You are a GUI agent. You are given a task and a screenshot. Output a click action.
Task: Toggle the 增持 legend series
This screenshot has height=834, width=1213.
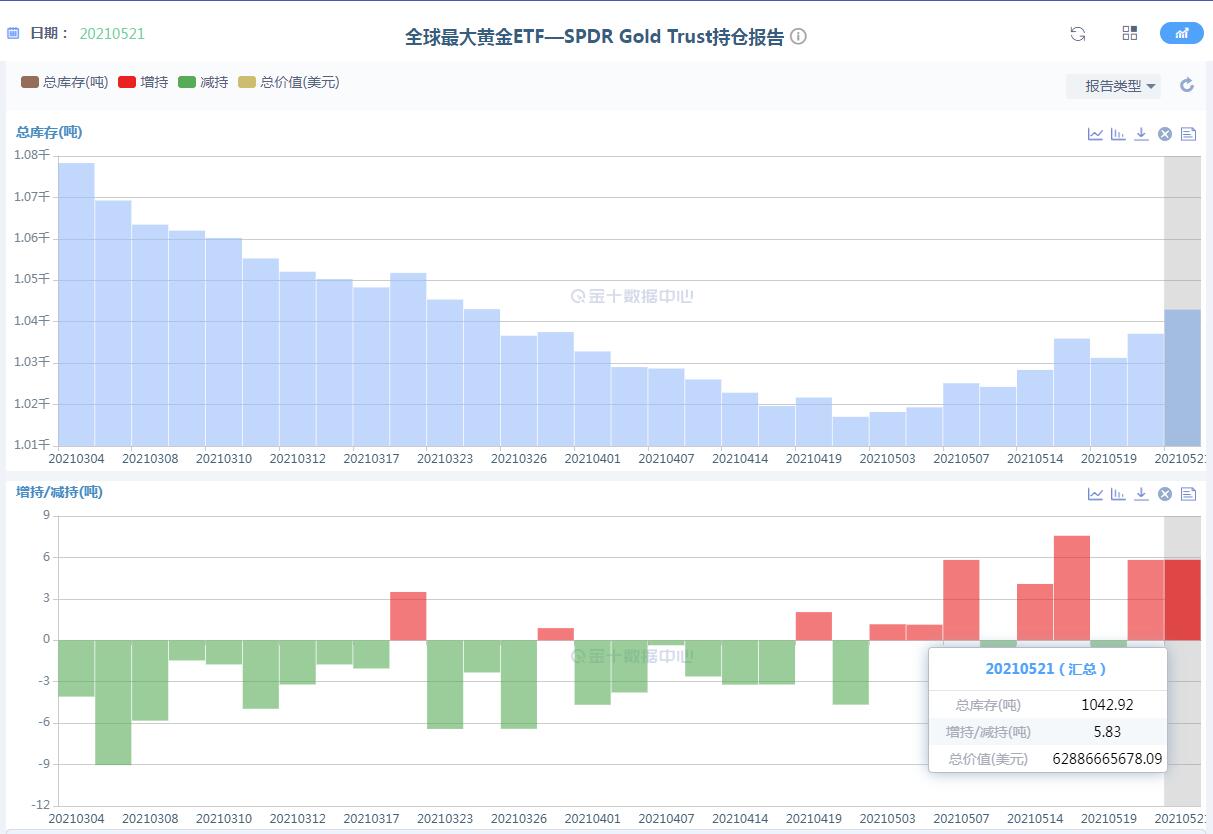click(x=143, y=82)
